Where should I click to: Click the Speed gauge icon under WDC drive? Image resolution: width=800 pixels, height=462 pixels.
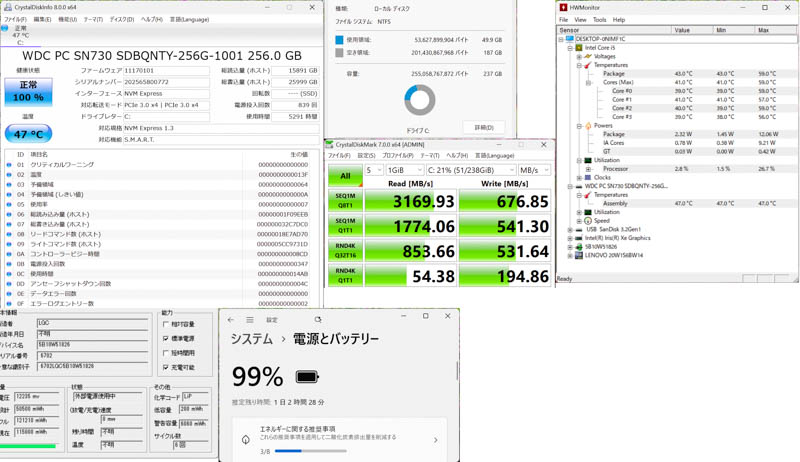(588, 221)
